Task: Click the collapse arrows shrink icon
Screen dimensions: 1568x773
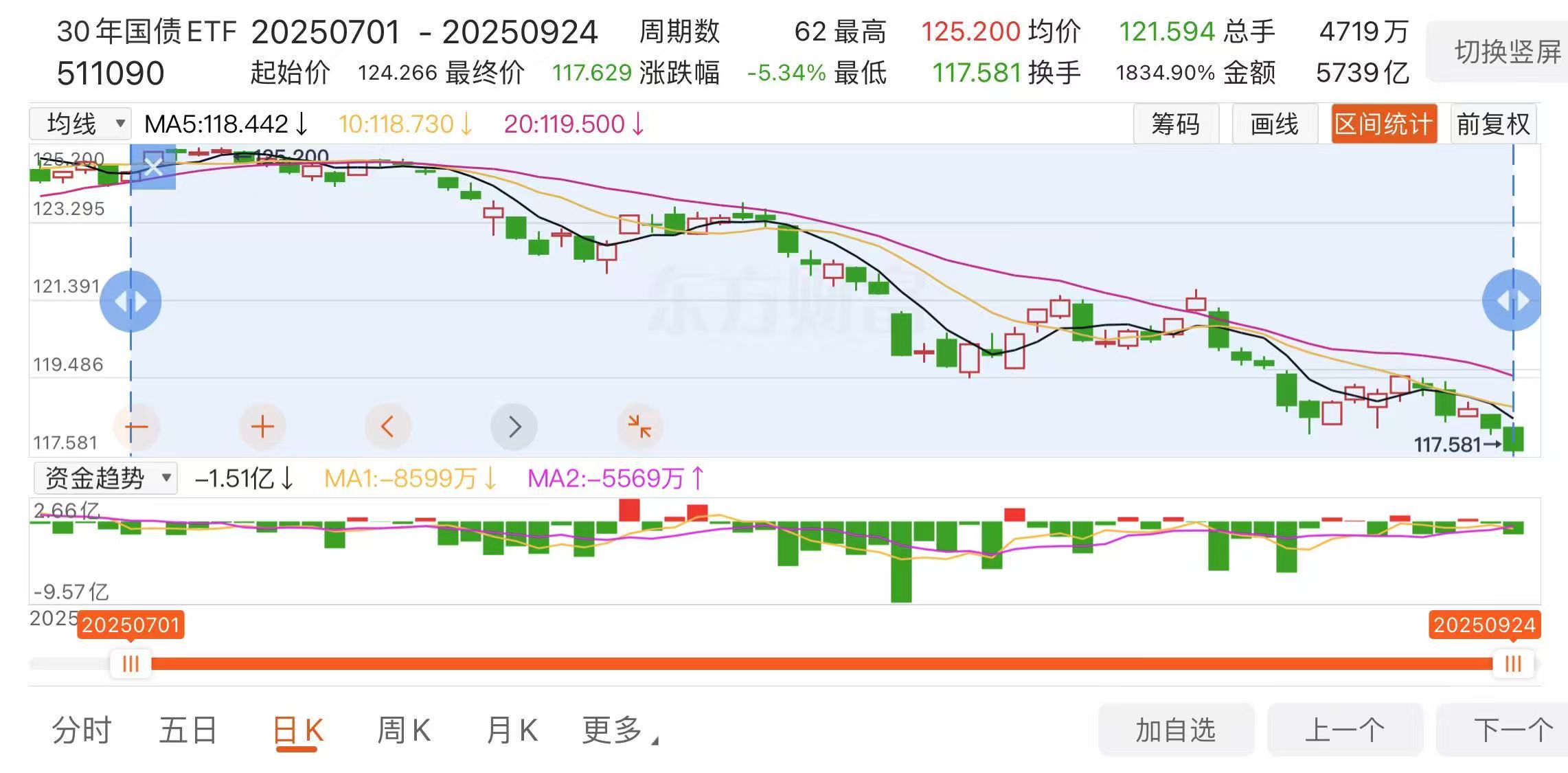Action: tap(639, 427)
